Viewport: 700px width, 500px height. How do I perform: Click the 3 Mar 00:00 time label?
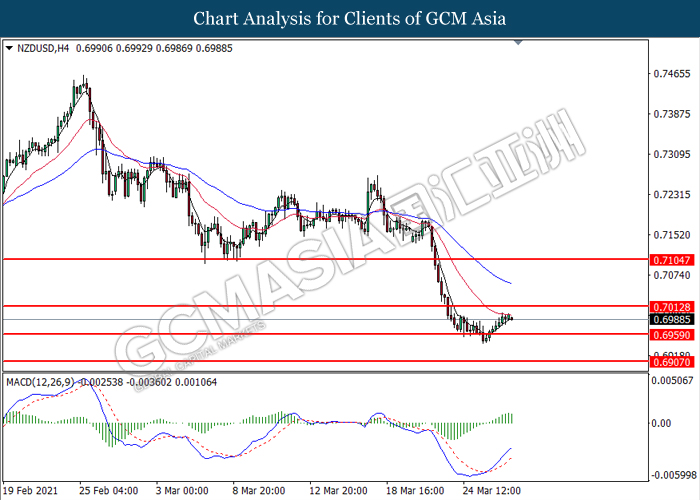pos(182,491)
